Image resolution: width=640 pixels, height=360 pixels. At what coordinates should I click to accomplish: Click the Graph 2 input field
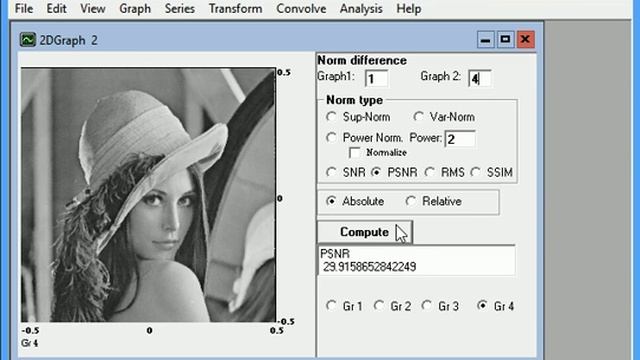[480, 78]
